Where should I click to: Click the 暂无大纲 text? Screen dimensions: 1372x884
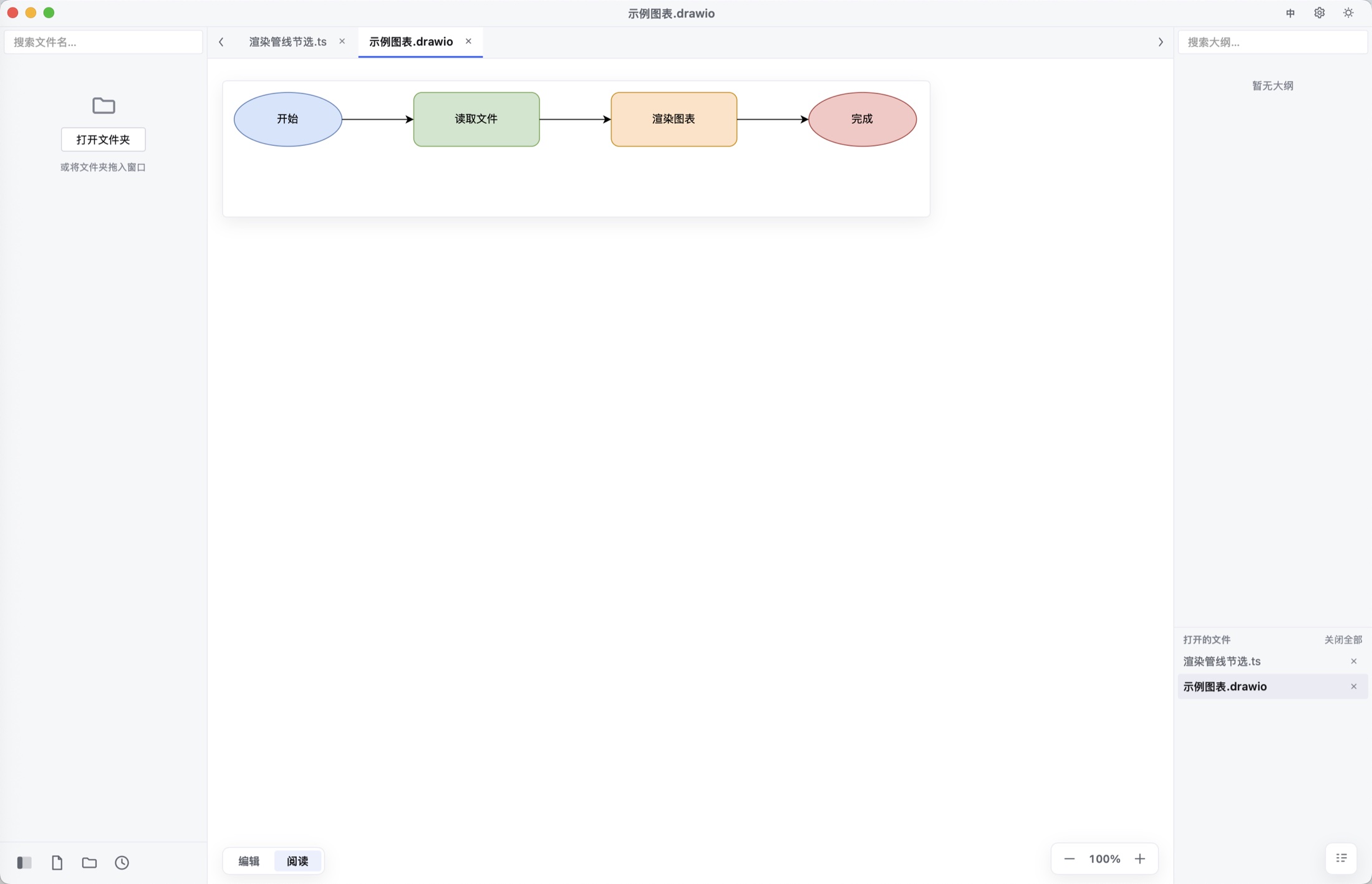[x=1273, y=86]
